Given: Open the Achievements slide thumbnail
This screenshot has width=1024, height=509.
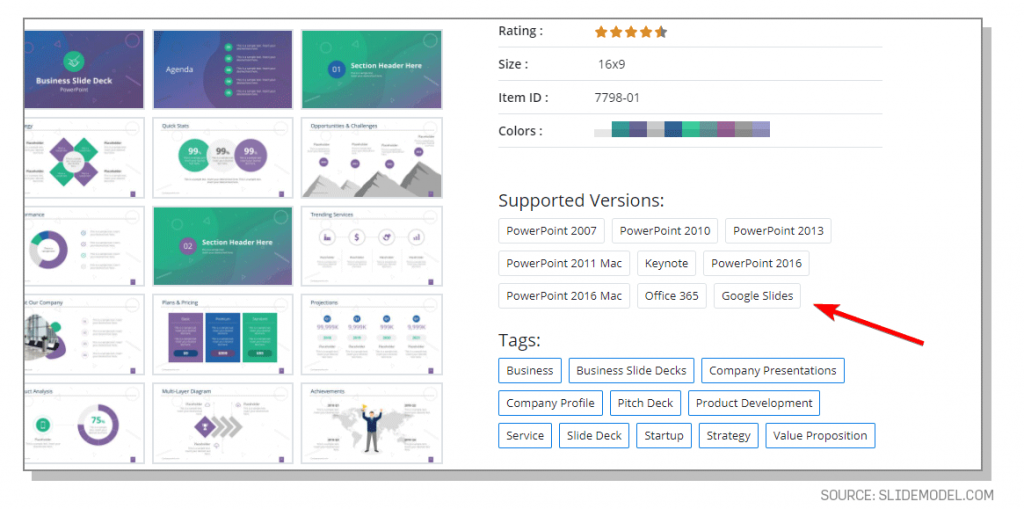Looking at the screenshot, I should pos(372,423).
